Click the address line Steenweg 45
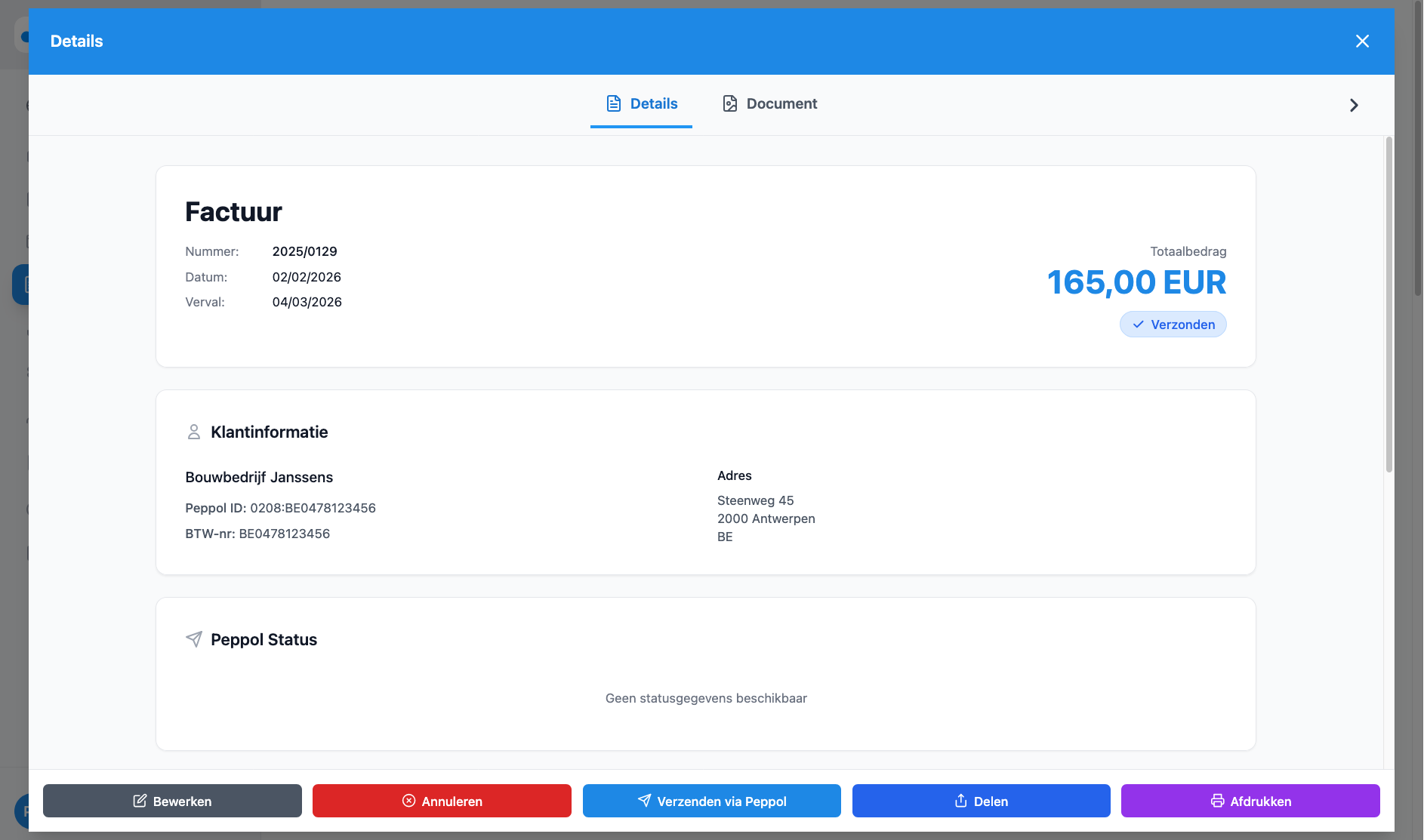 [755, 500]
